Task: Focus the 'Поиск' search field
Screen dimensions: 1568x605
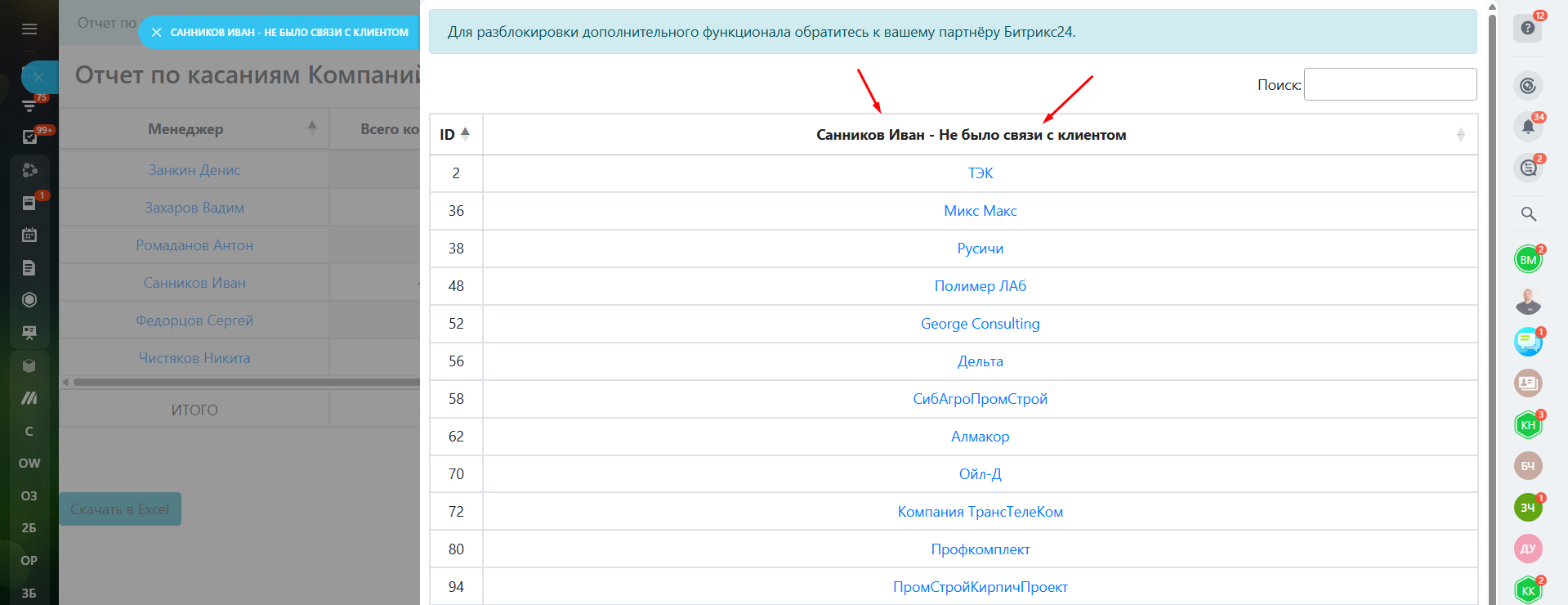Action: pyautogui.click(x=1390, y=84)
